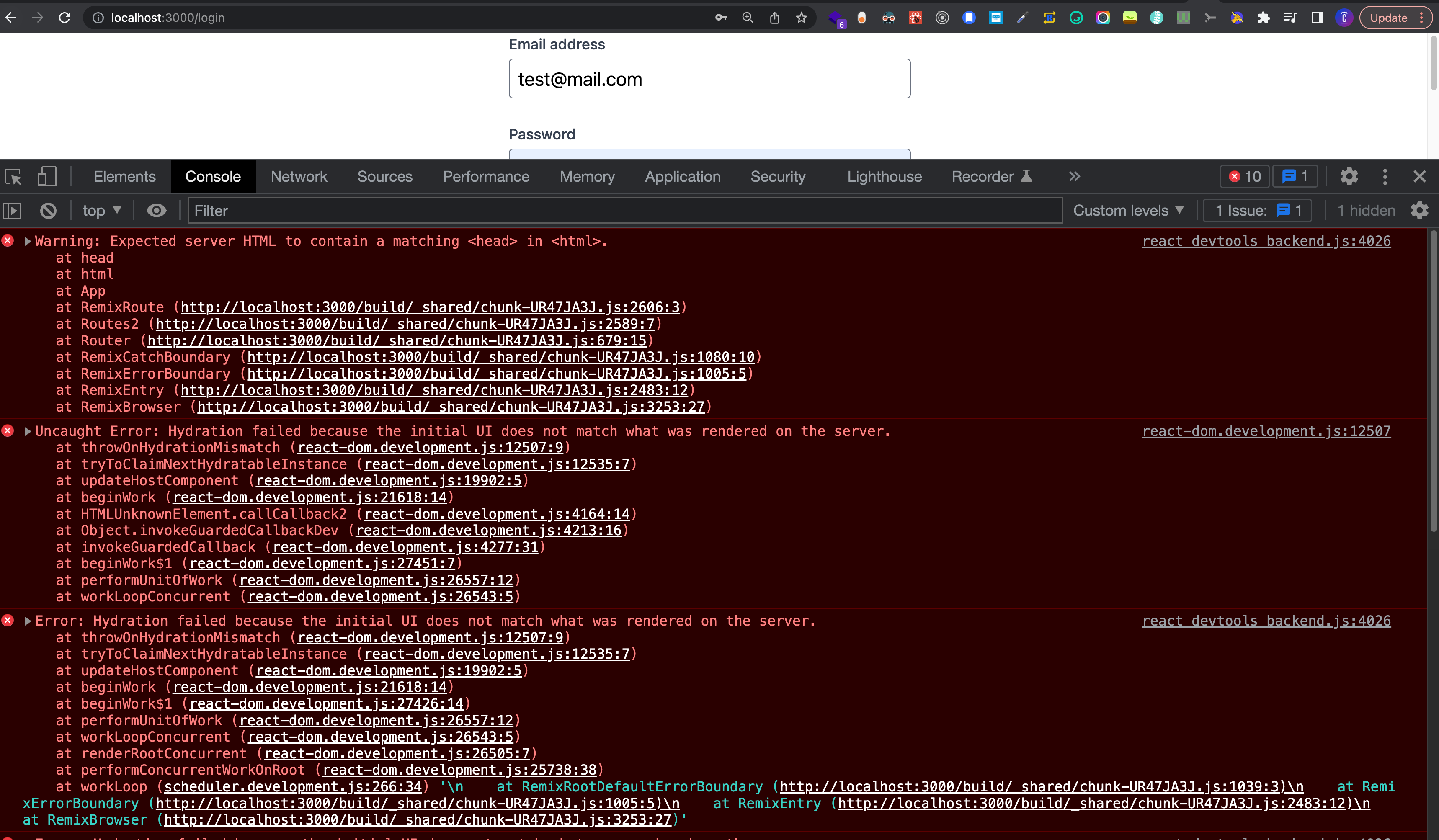Viewport: 1439px width, 840px height.
Task: Activate the inspect element picker tool
Action: click(x=13, y=176)
